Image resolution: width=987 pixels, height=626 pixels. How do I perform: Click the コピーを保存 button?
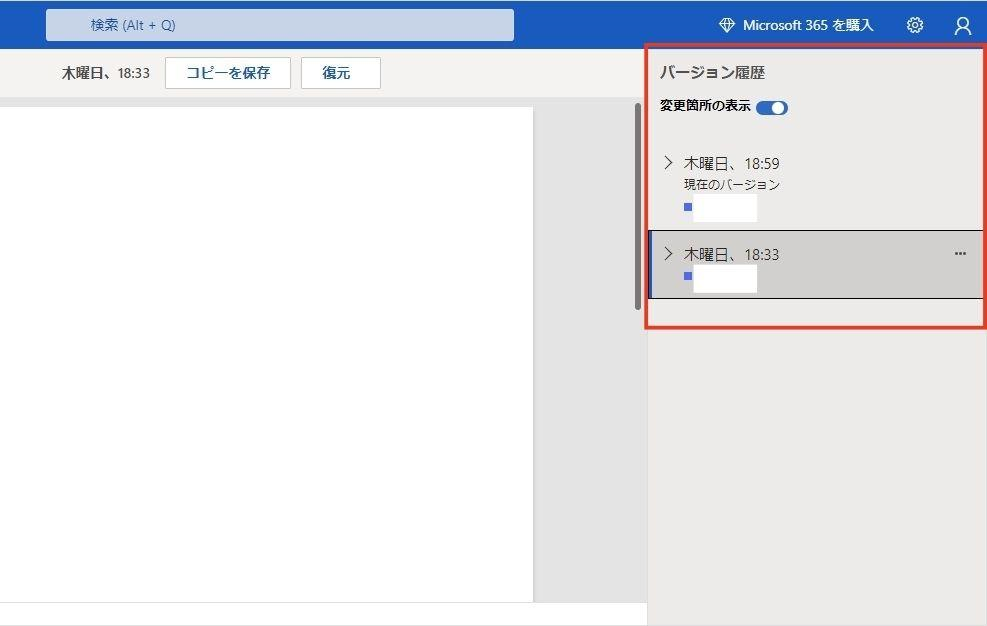[227, 72]
